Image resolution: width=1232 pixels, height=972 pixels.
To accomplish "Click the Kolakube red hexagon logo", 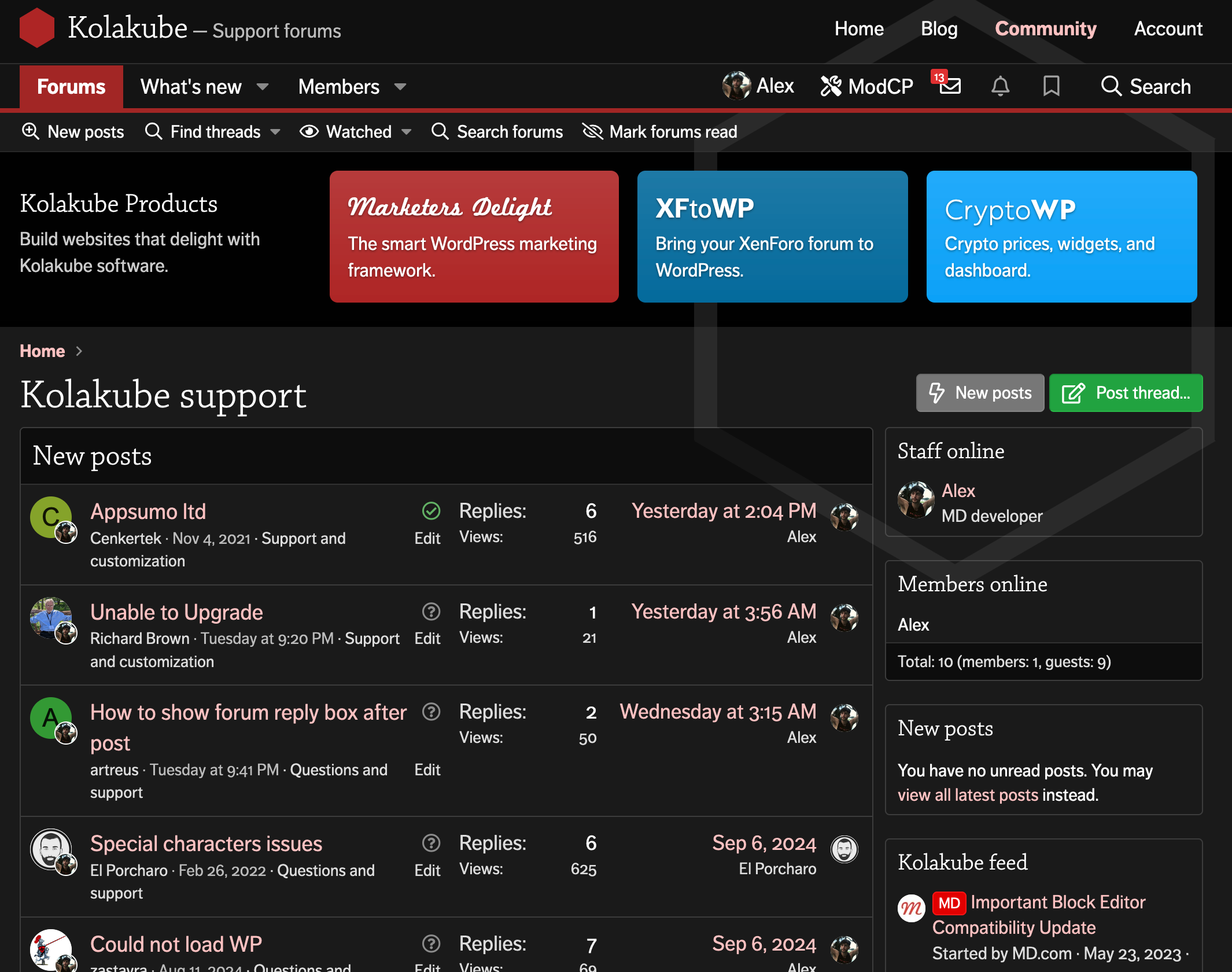I will (36, 28).
